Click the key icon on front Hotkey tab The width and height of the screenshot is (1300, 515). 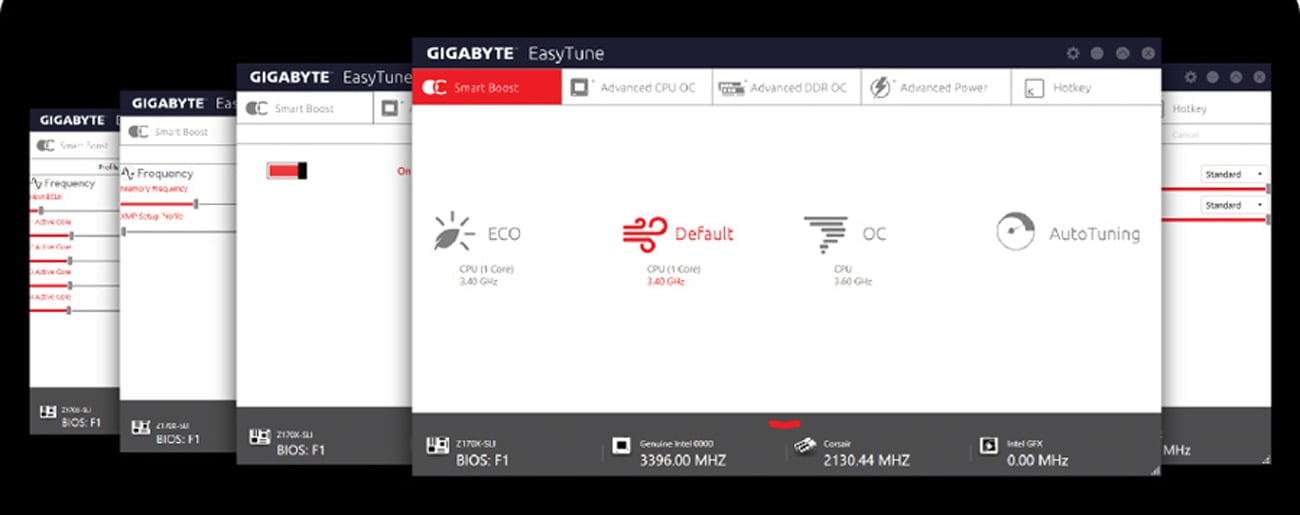pos(1034,88)
